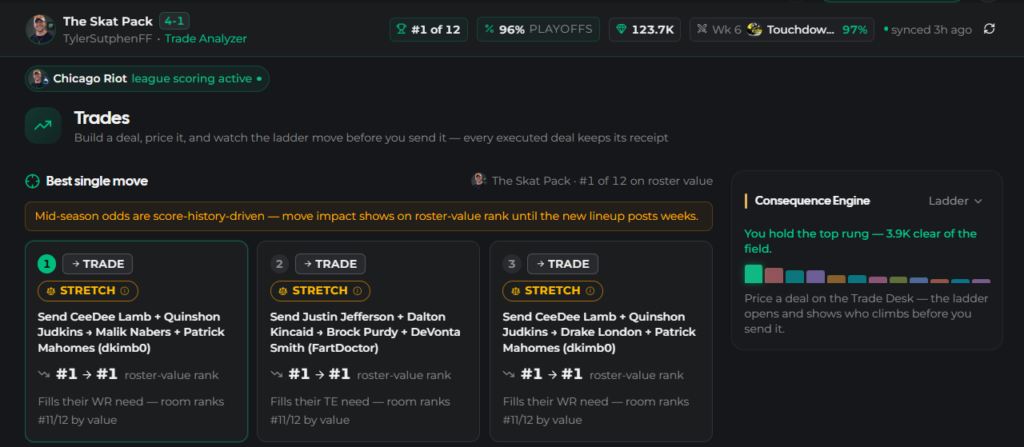1024x447 pixels.
Task: Select the Justin Jefferson trade card
Action: (368, 341)
